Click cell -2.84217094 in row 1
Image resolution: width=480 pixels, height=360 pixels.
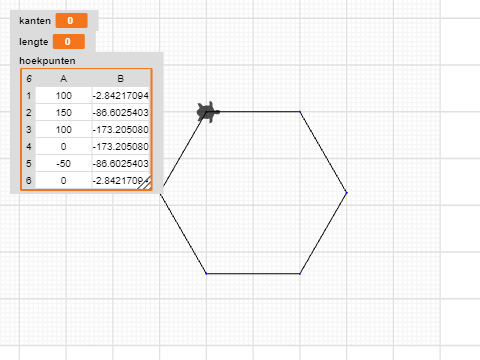pos(121,96)
